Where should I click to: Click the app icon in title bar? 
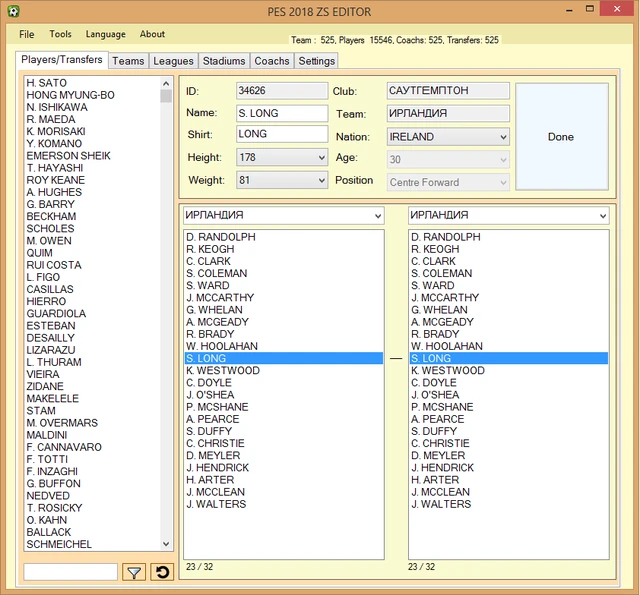point(11,11)
